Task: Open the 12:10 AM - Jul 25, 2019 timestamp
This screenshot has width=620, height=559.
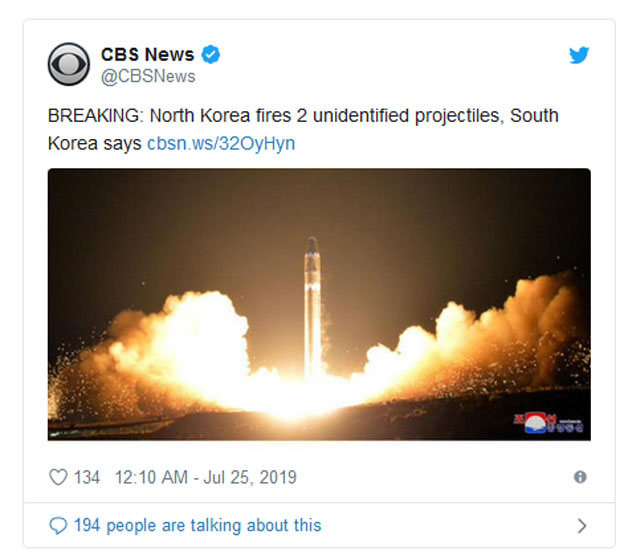Action: point(206,477)
